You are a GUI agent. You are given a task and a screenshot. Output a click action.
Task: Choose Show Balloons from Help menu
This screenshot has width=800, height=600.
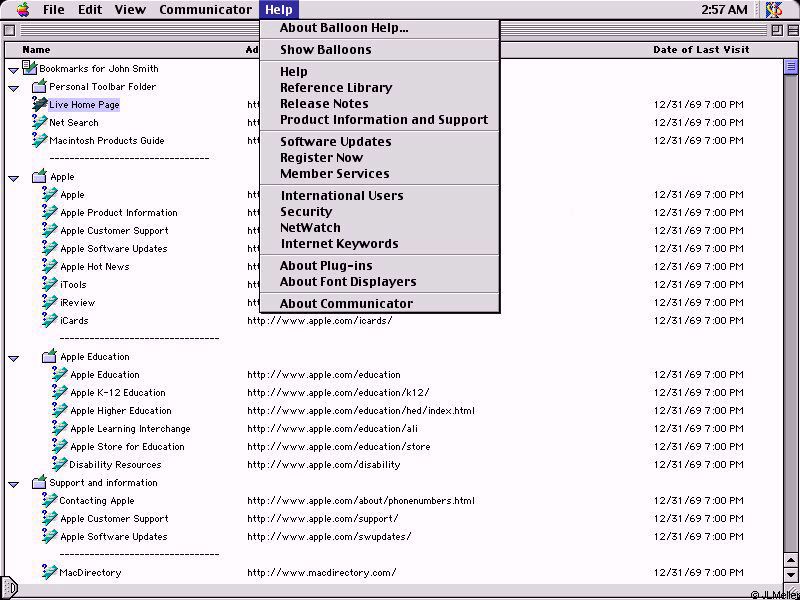click(x=325, y=50)
